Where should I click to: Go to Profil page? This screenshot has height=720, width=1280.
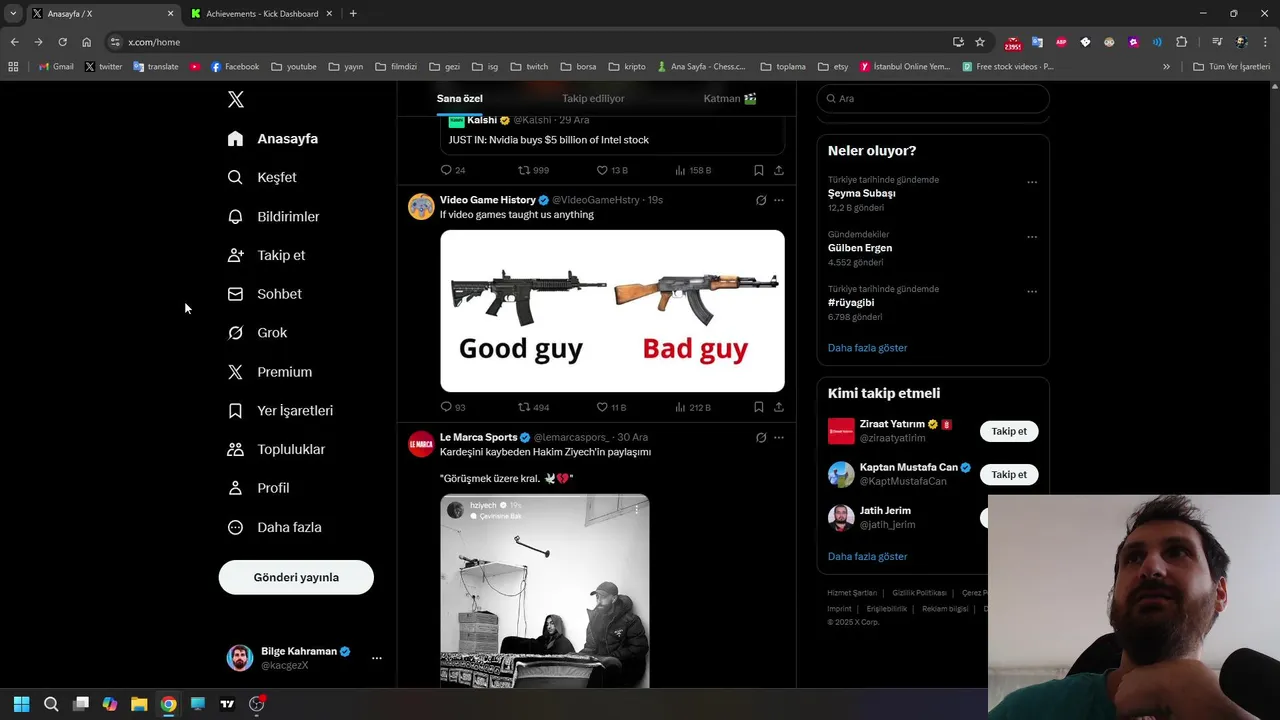(258, 488)
